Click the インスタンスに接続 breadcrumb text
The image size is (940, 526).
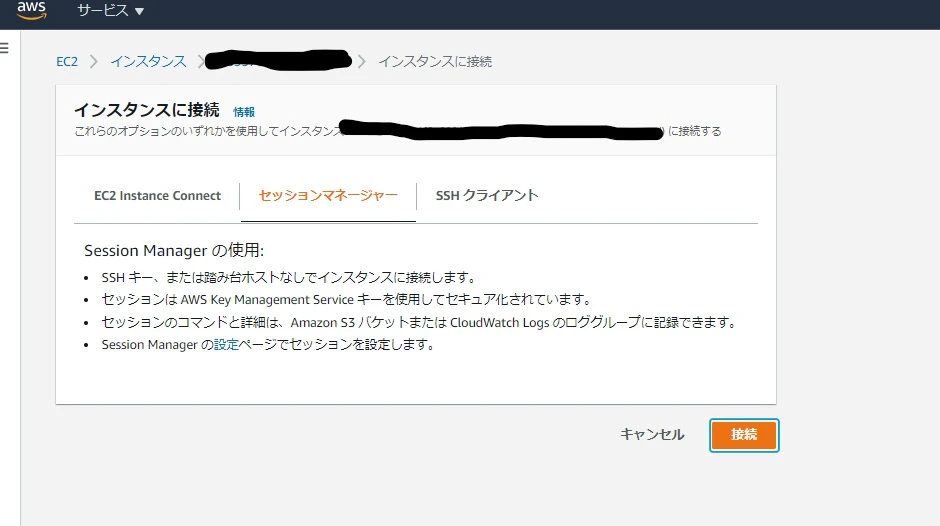tap(435, 61)
